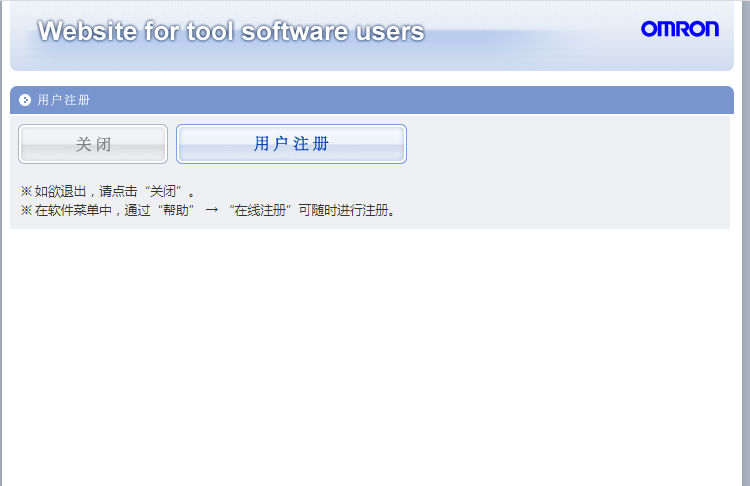The image size is (750, 486).
Task: Click empty part of blue section header bar
Action: click(400, 100)
